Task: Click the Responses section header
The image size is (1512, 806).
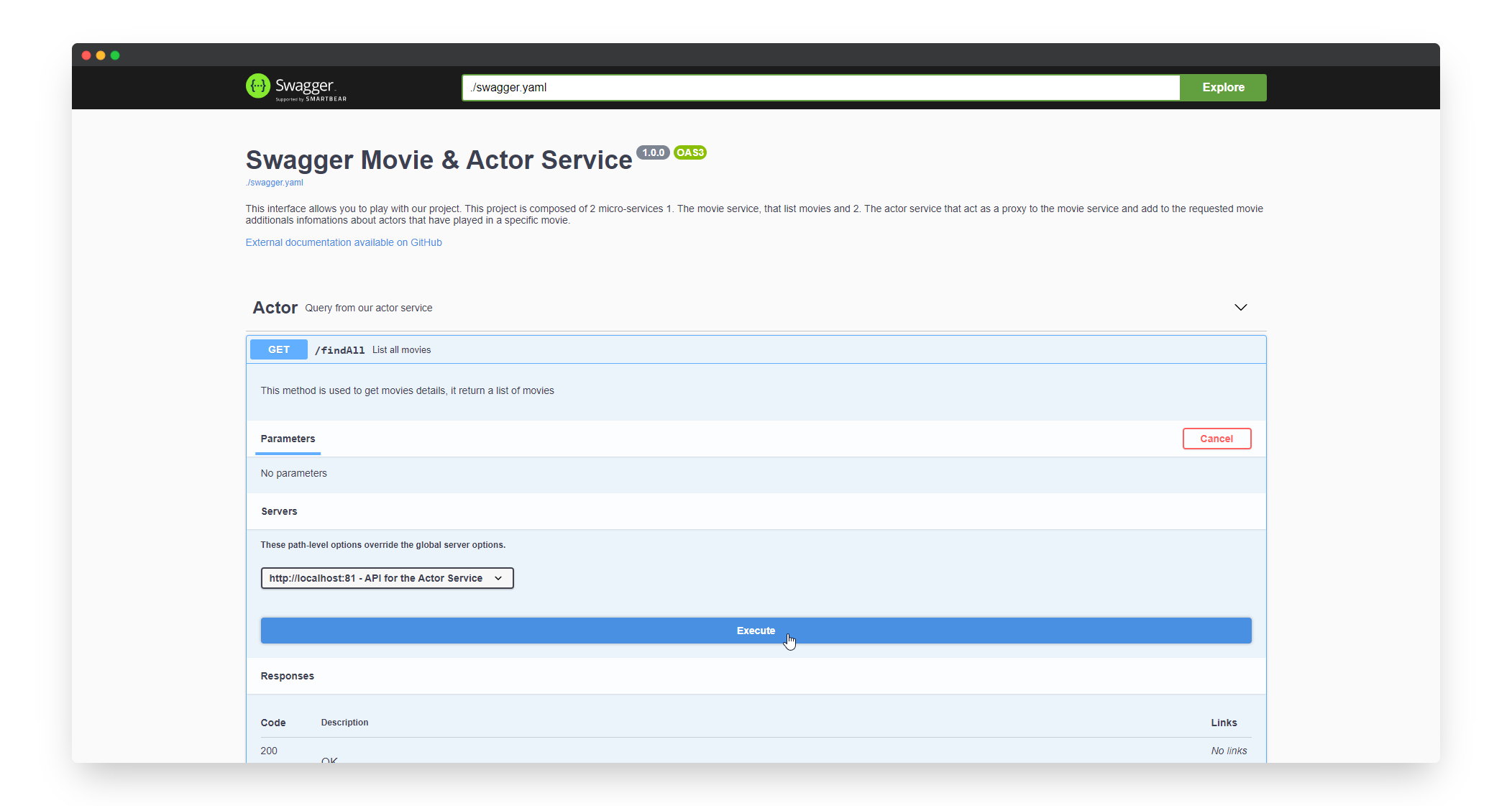Action: (288, 676)
